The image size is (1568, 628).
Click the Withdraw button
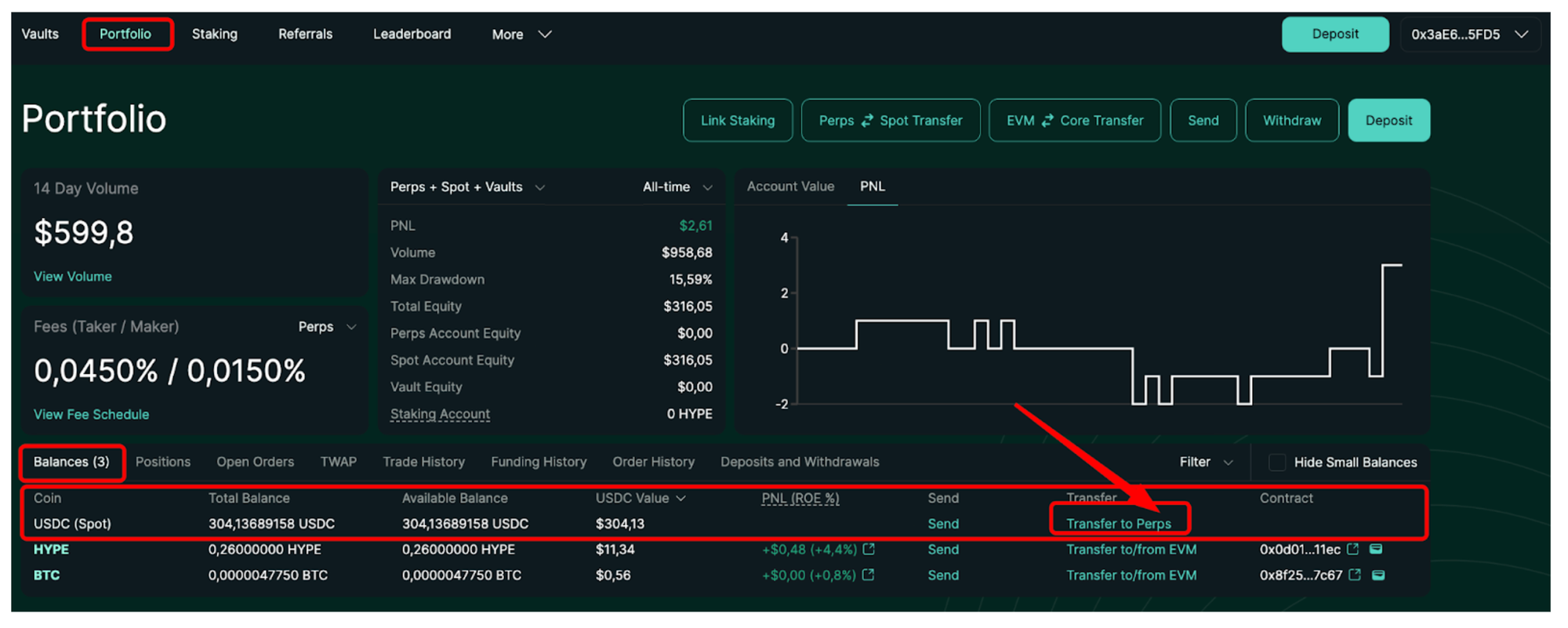click(1291, 121)
